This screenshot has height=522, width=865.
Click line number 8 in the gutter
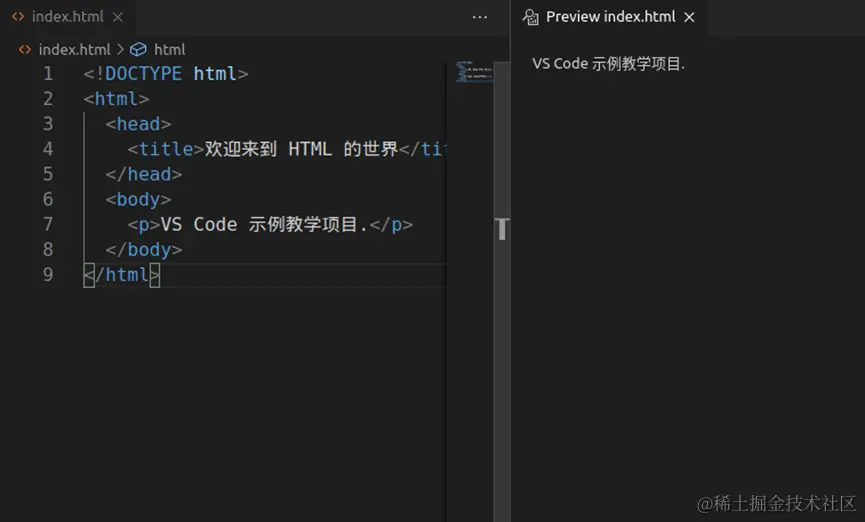[x=49, y=249]
